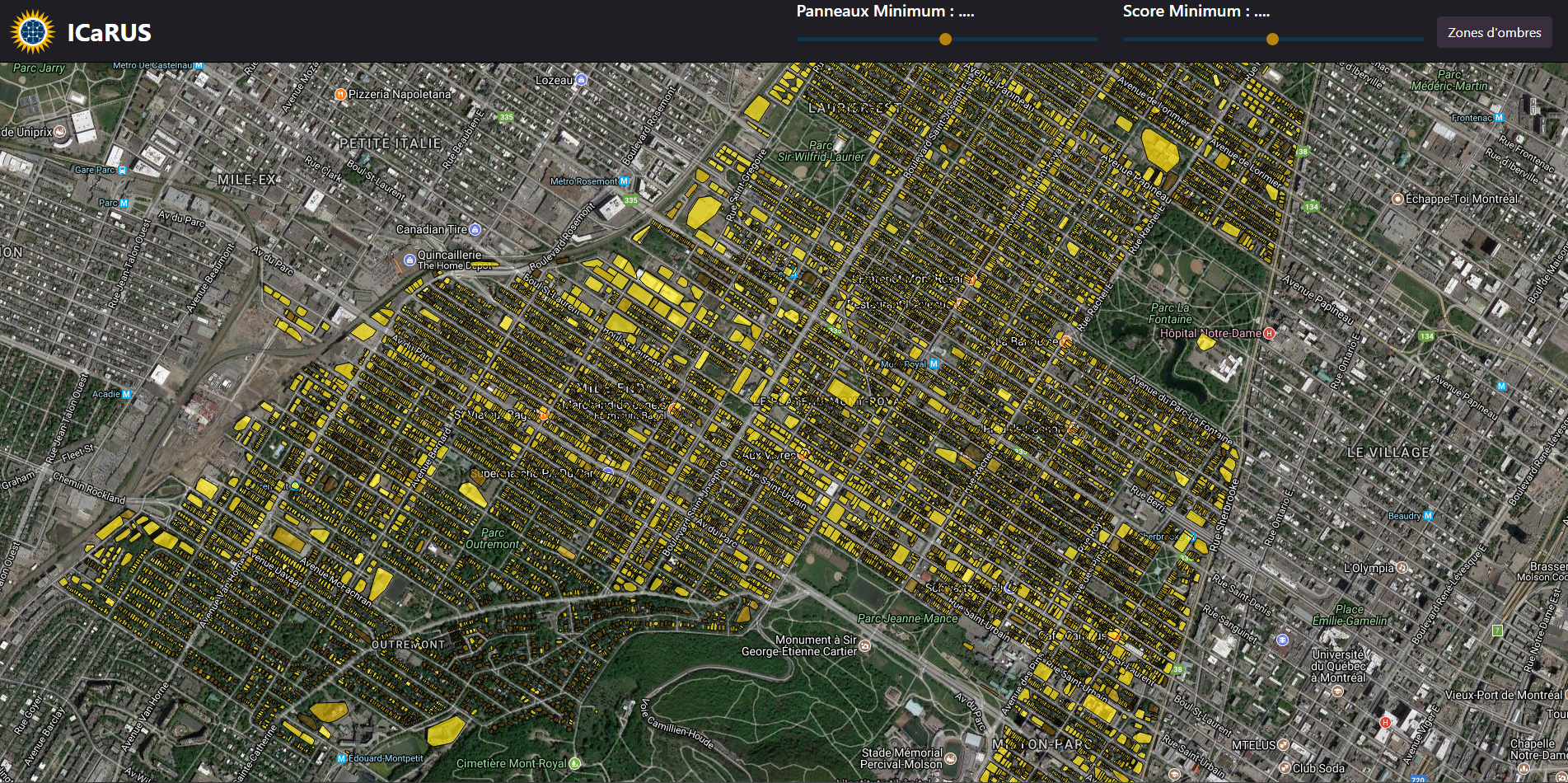Open the Metro De Castelnau station marker
The width and height of the screenshot is (1568, 783).
click(x=199, y=65)
